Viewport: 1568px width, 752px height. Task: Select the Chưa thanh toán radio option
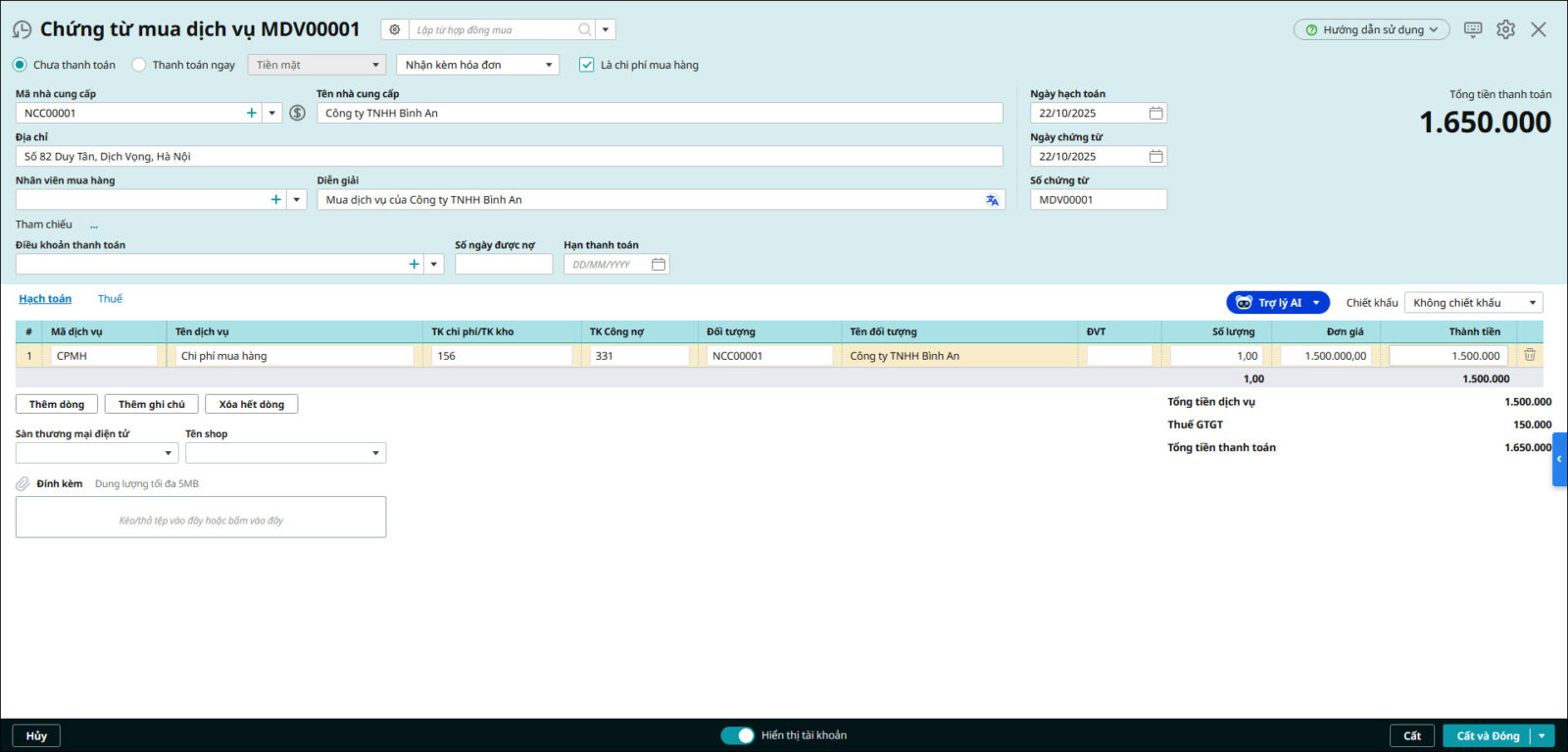pyautogui.click(x=21, y=65)
